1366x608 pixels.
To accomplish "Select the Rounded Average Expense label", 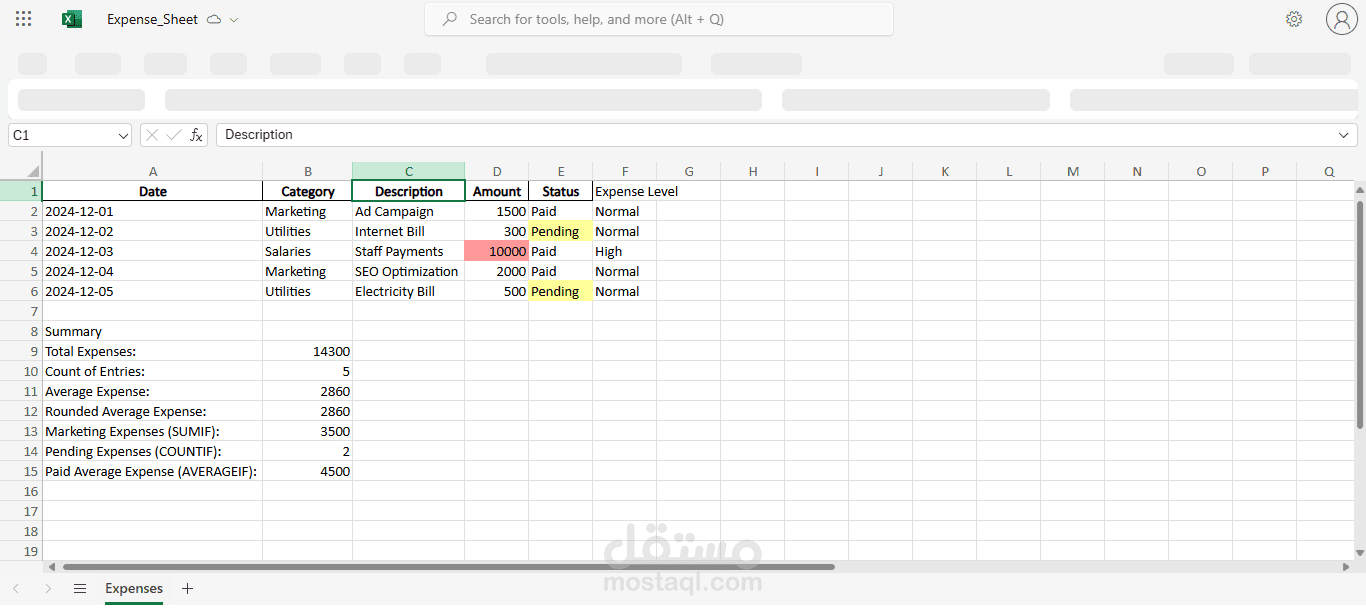I will pos(152,411).
